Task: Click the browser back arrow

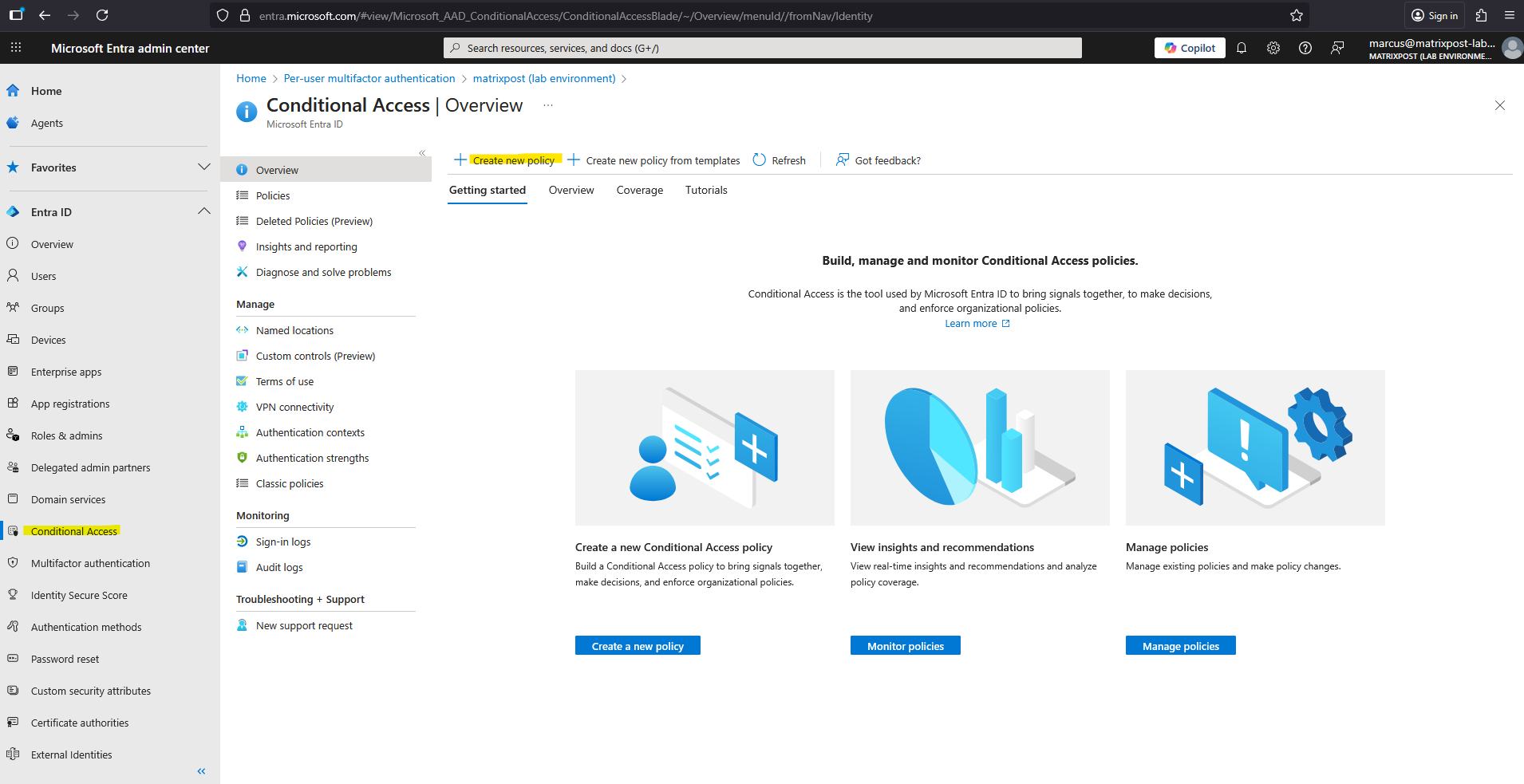Action: (45, 15)
